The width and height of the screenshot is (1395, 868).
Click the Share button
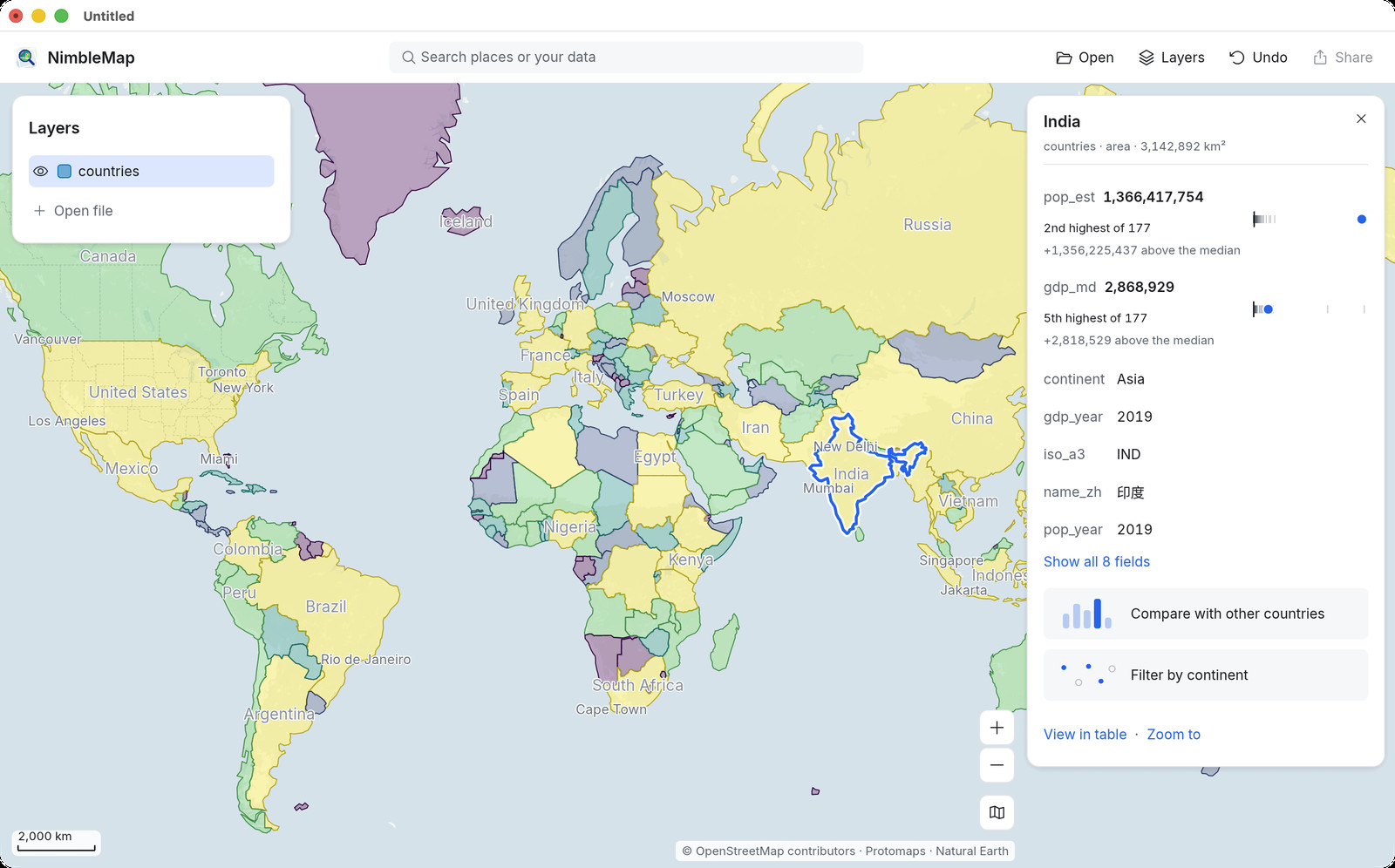click(x=1343, y=58)
